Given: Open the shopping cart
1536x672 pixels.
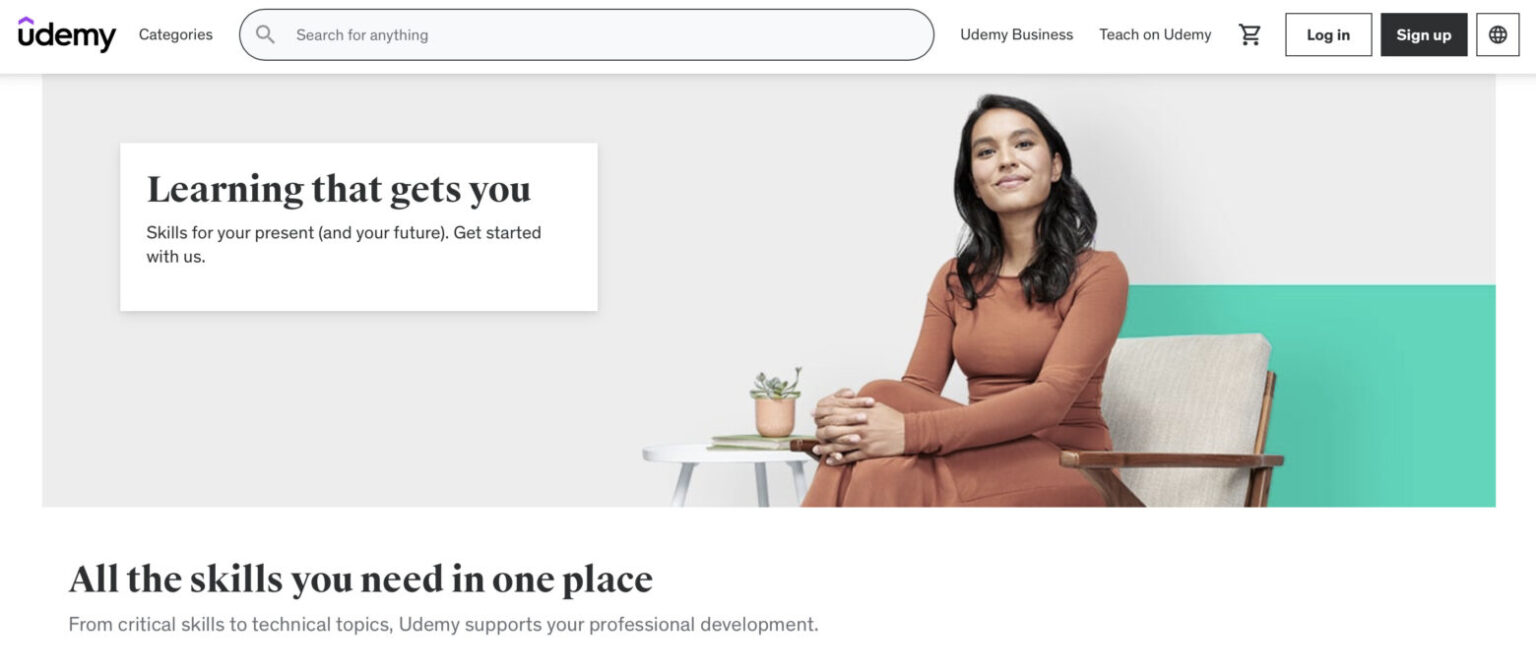Looking at the screenshot, I should [x=1249, y=35].
